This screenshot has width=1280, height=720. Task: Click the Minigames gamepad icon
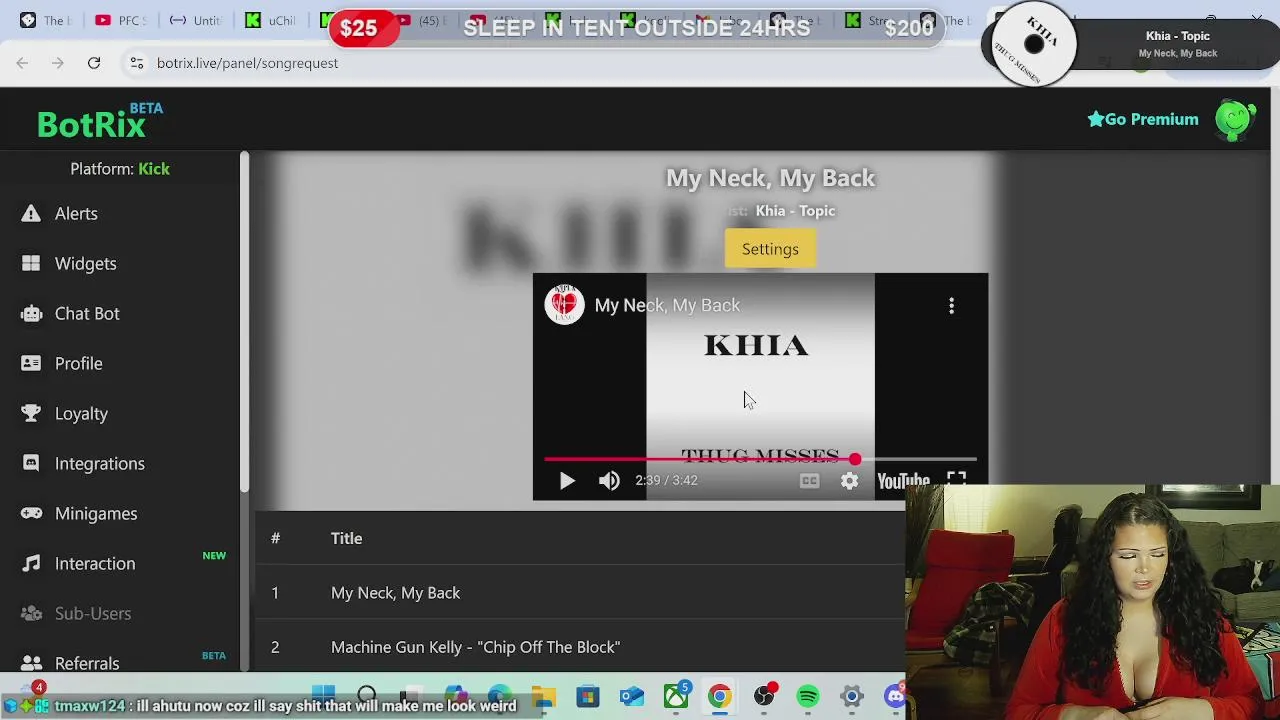(31, 513)
